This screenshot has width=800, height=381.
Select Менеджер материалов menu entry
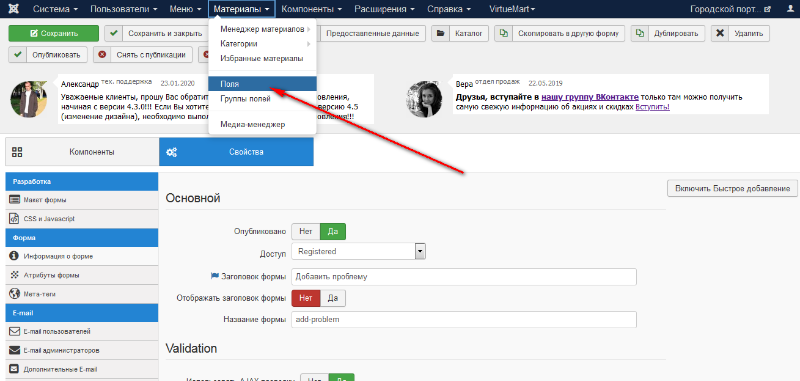click(x=263, y=29)
